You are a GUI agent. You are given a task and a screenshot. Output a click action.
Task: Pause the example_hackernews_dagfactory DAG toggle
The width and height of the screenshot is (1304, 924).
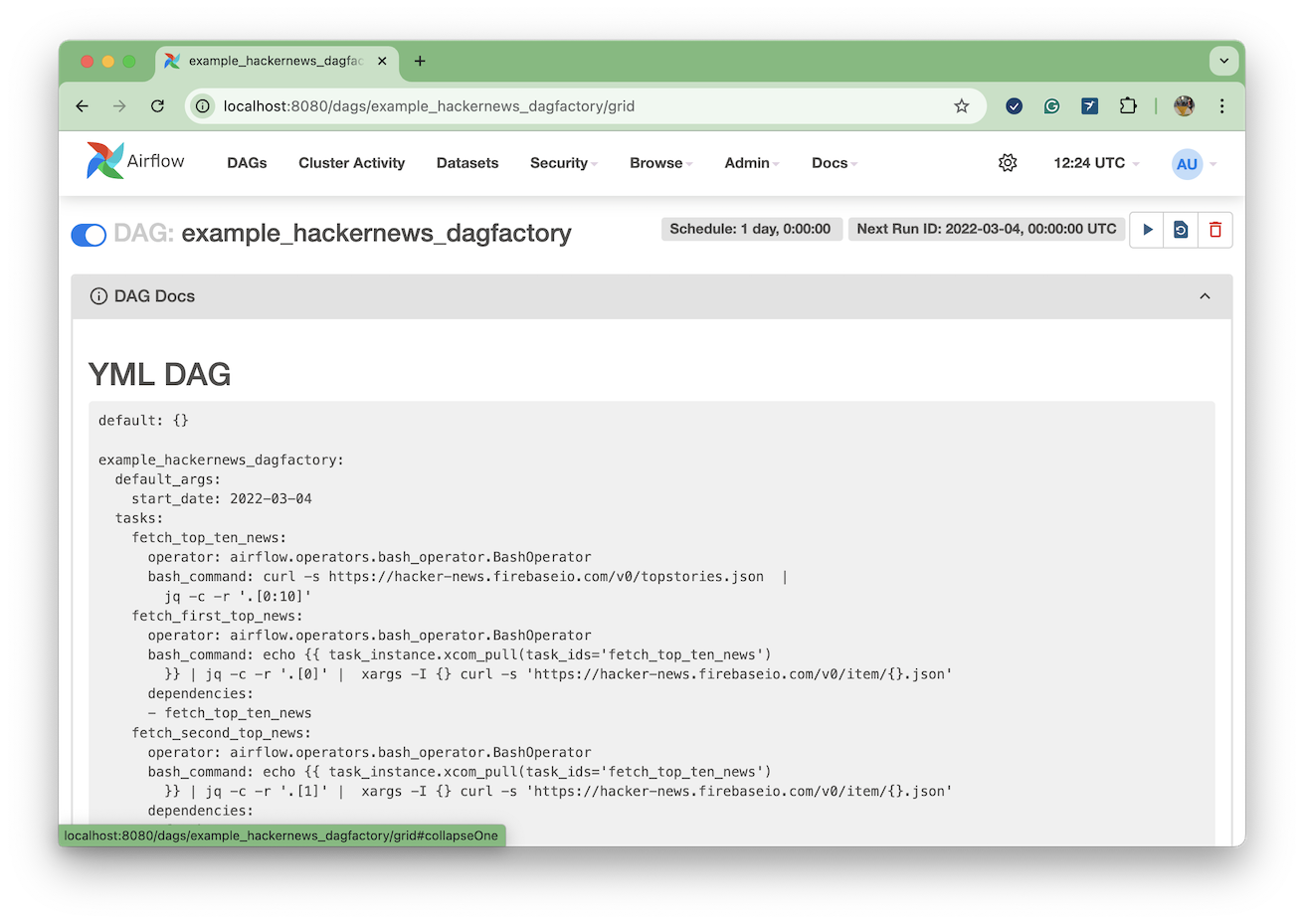click(x=89, y=235)
